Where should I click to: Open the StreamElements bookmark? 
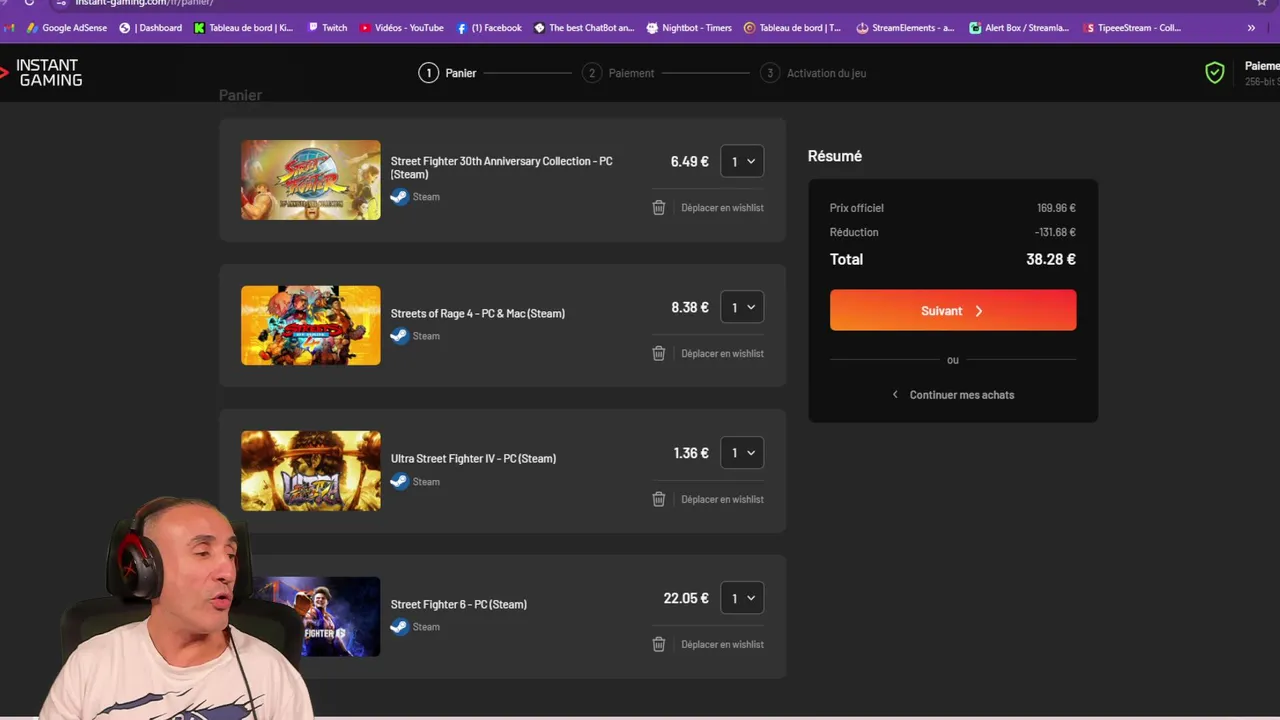click(x=905, y=28)
